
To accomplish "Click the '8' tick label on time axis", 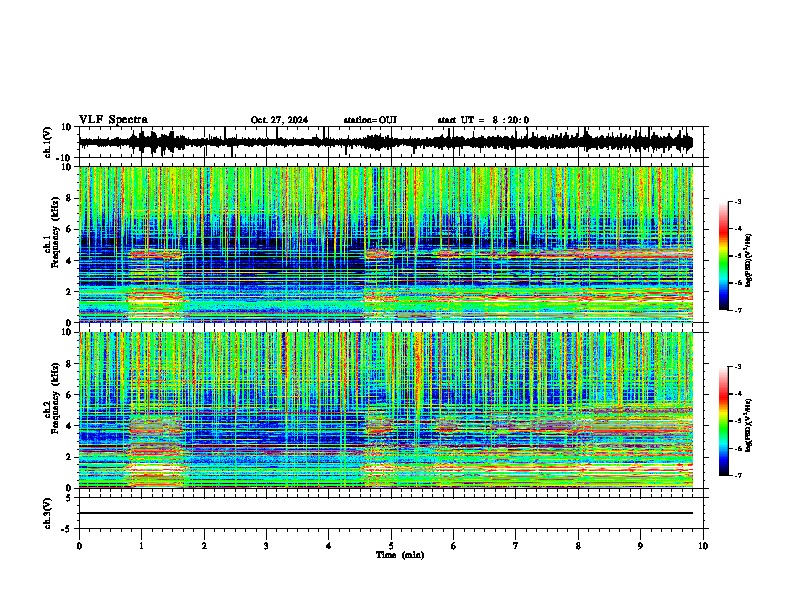I will pyautogui.click(x=578, y=546).
